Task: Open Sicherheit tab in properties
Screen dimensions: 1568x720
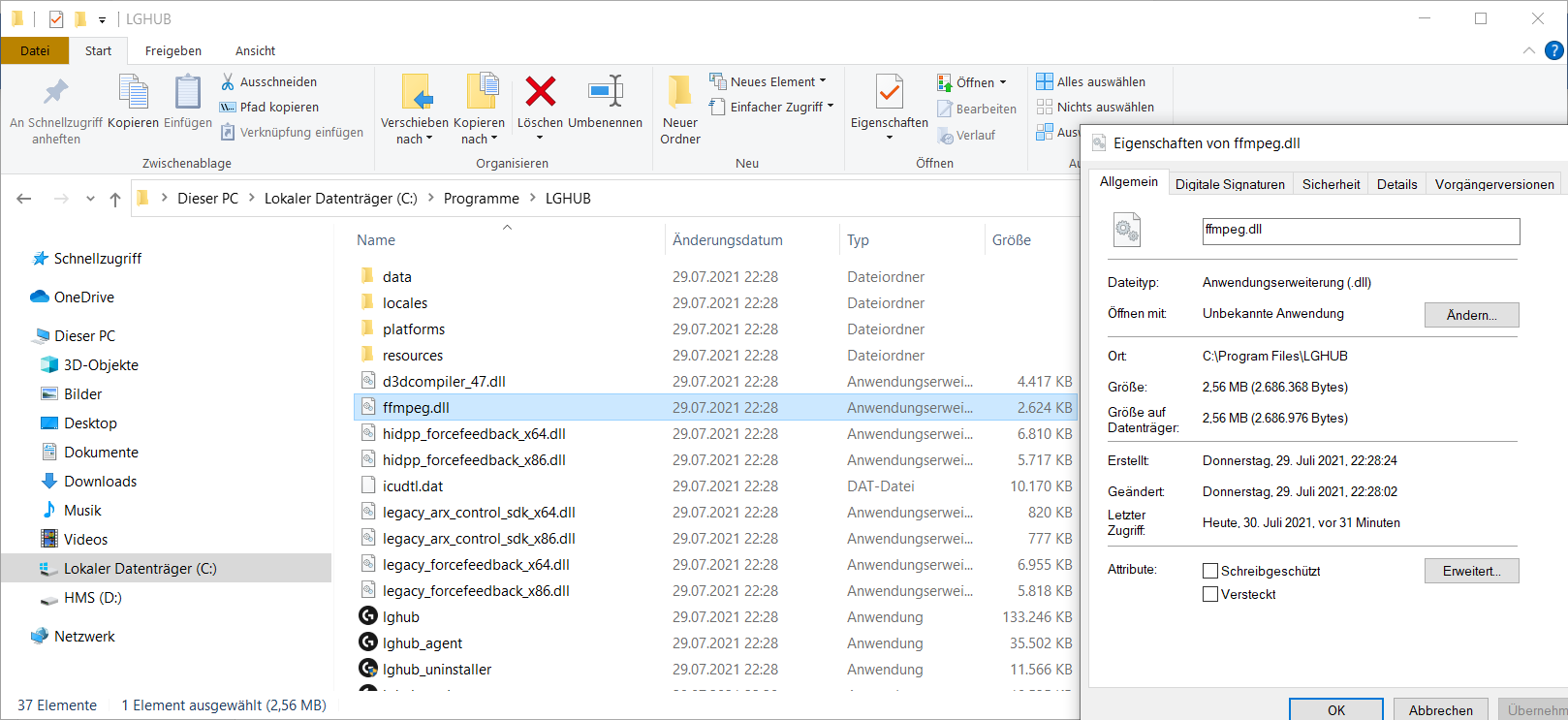Action: click(x=1331, y=184)
